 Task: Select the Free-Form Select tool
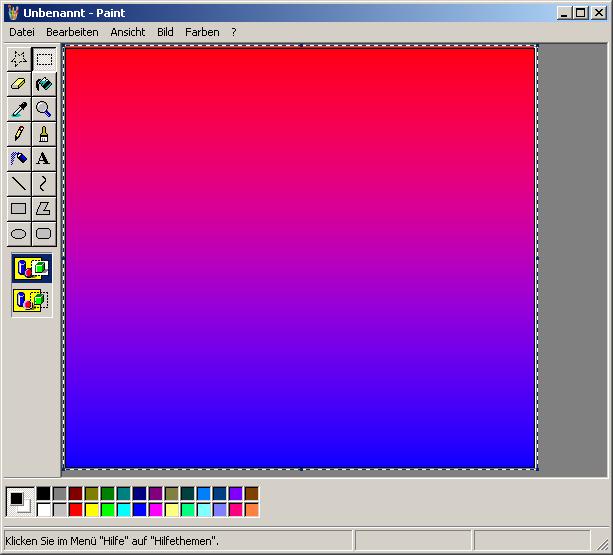coord(18,59)
